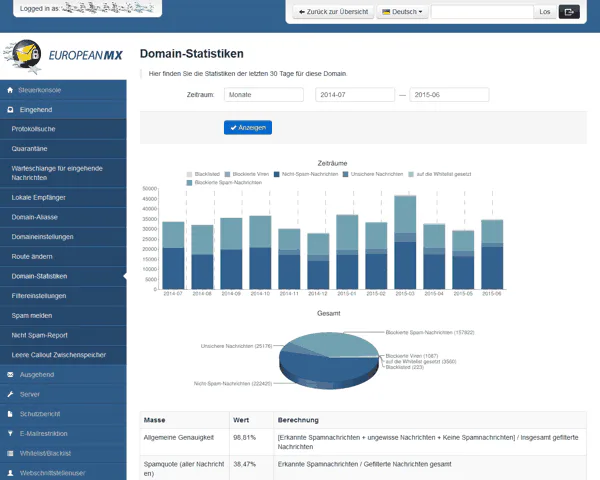This screenshot has width=600, height=480.
Task: Click Zurück zur Übersicht button
Action: pos(333,12)
